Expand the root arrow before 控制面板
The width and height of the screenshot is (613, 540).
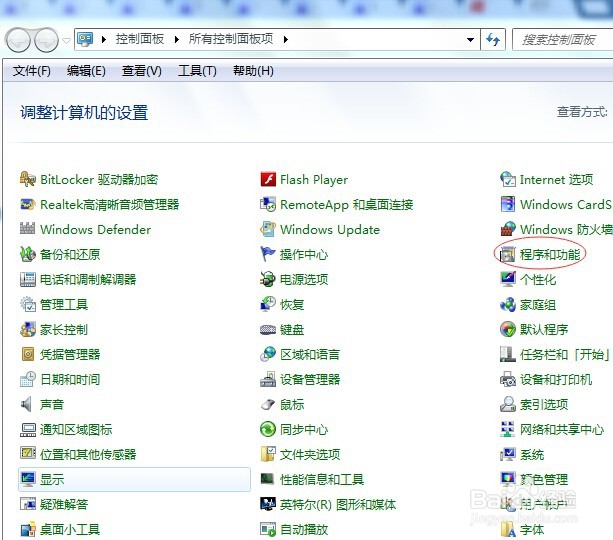tap(104, 39)
